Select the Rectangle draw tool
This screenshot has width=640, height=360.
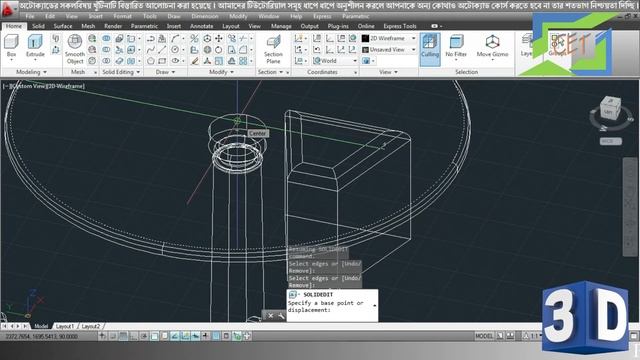(x=162, y=61)
